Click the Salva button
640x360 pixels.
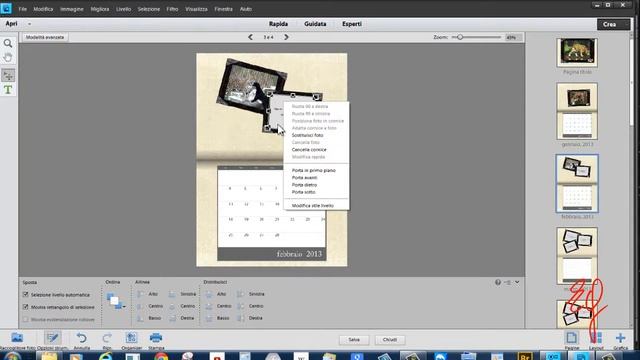(354, 340)
